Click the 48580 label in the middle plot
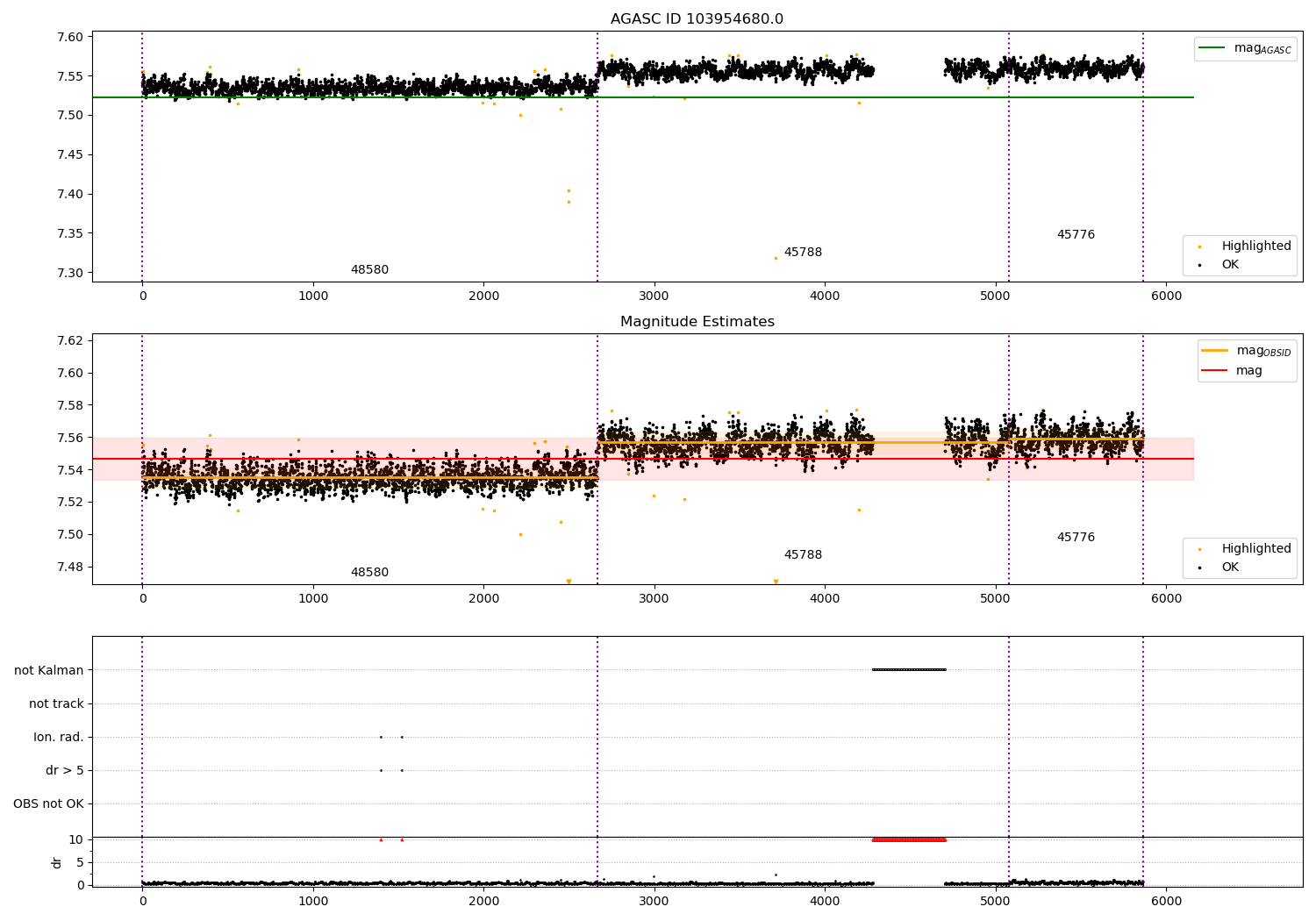 tap(369, 573)
